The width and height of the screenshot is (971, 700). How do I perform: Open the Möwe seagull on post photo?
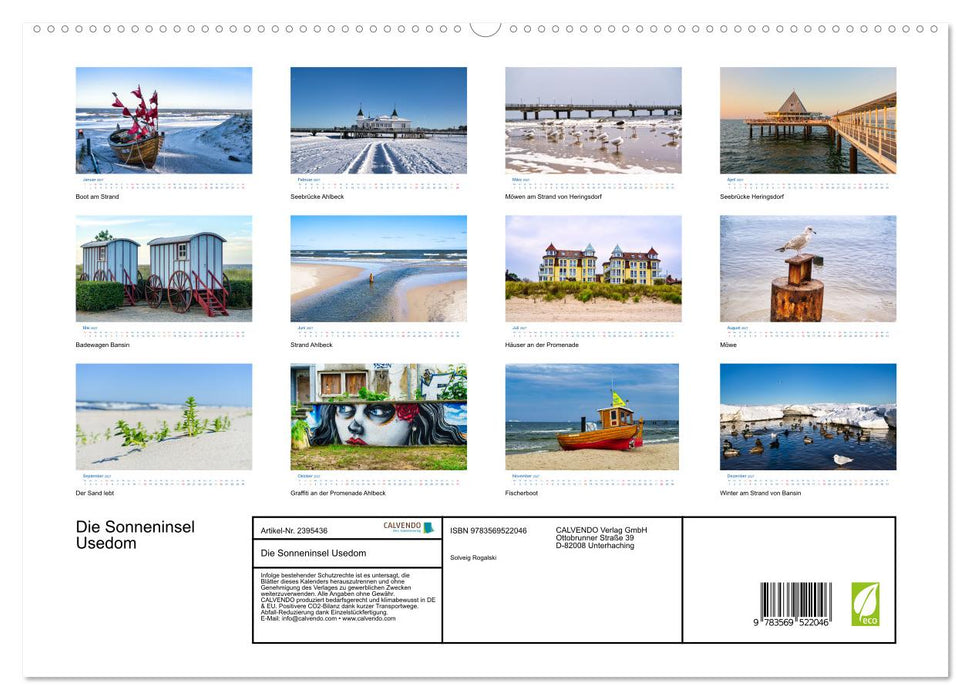point(808,268)
